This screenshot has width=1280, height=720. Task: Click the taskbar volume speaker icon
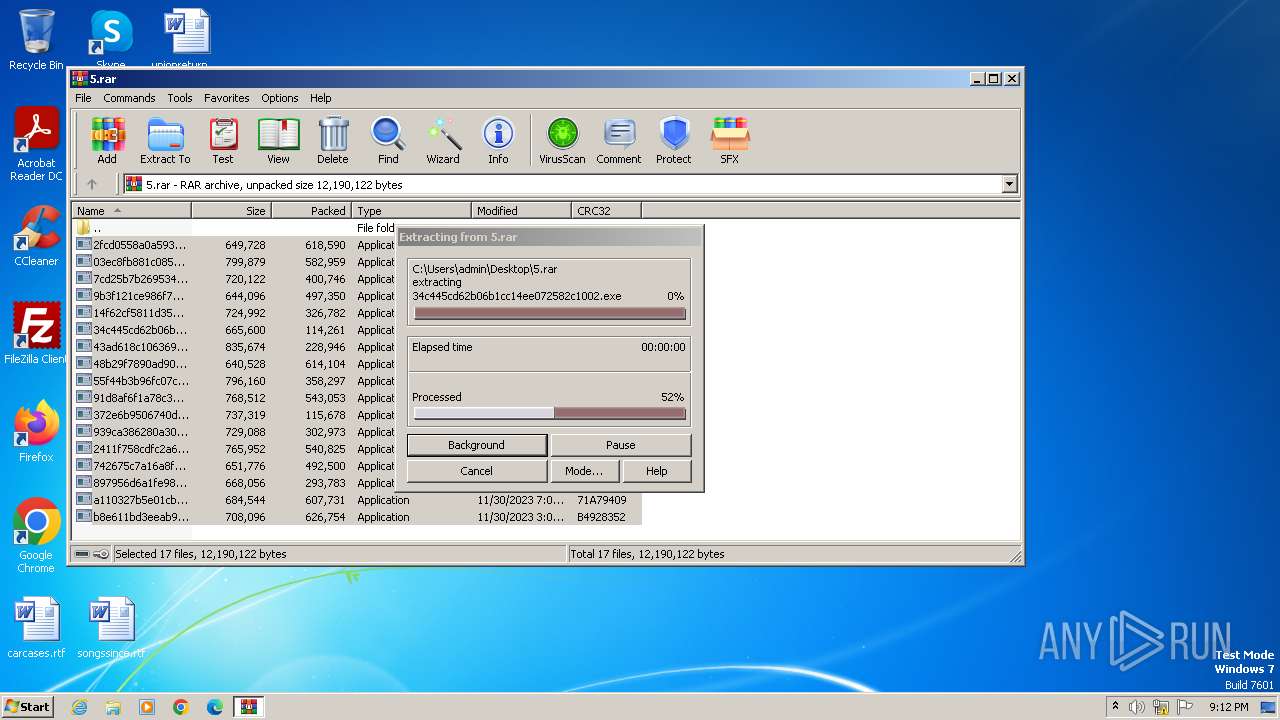pyautogui.click(x=1137, y=707)
